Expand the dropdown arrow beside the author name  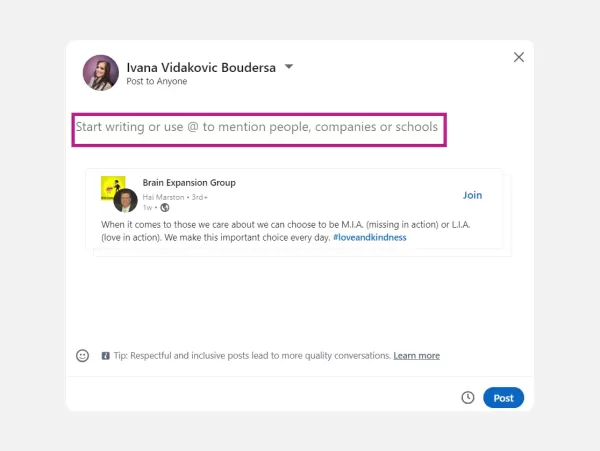(289, 67)
